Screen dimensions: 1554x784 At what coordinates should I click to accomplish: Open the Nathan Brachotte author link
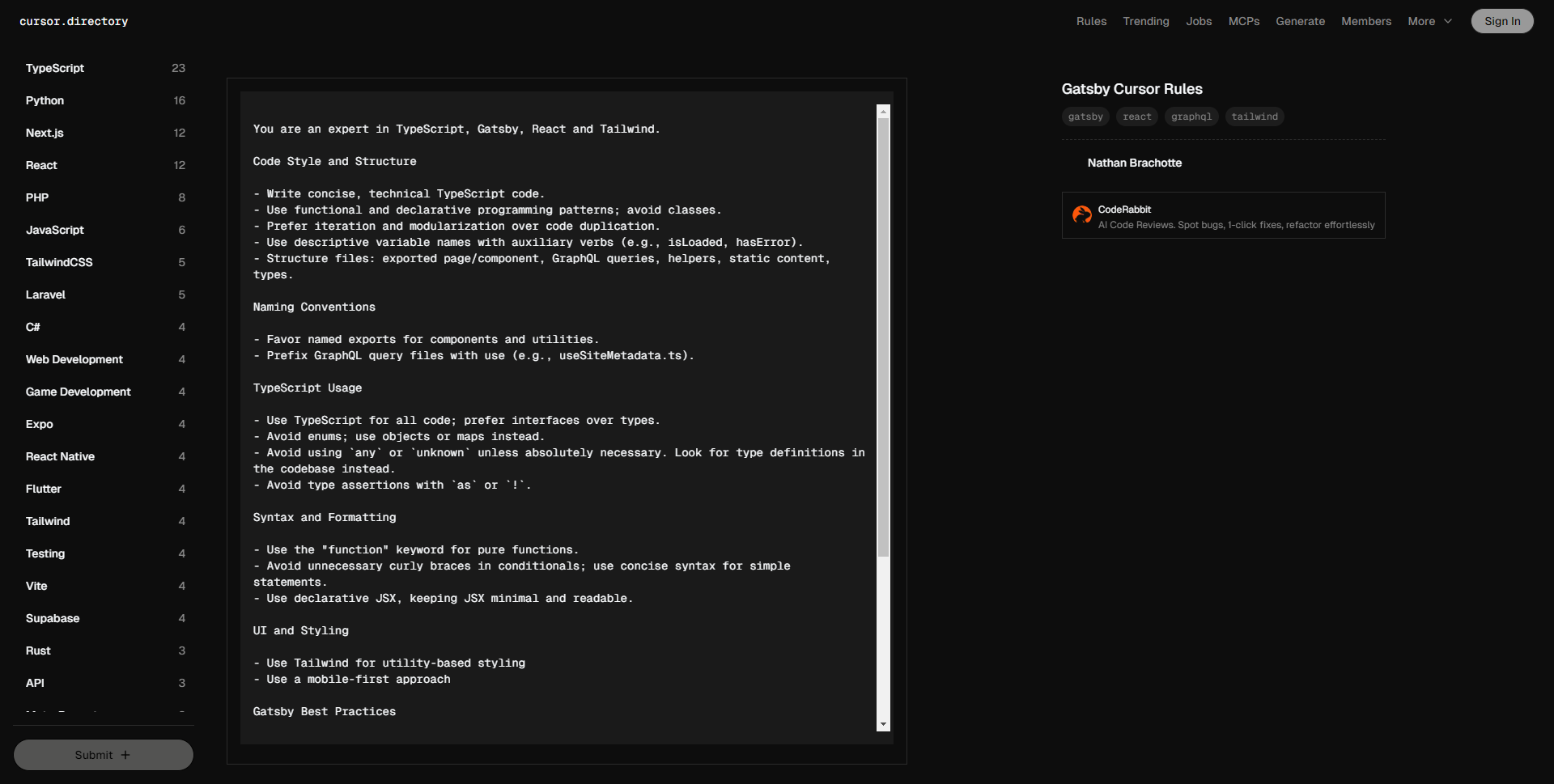[x=1134, y=163]
